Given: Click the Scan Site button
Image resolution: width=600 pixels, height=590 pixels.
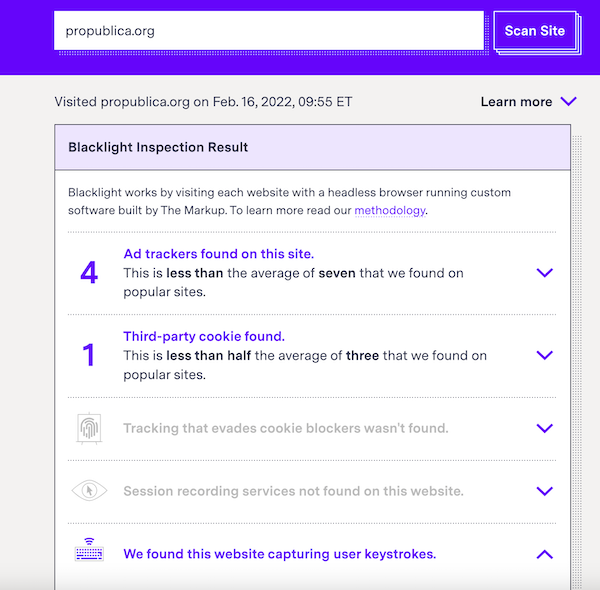Looking at the screenshot, I should pyautogui.click(x=535, y=31).
